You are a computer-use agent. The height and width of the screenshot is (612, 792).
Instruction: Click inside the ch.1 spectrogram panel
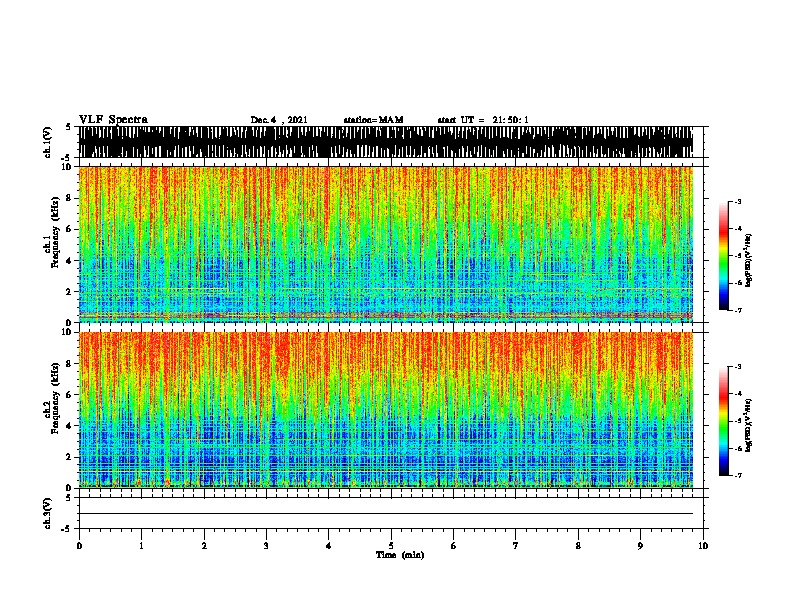(386, 244)
